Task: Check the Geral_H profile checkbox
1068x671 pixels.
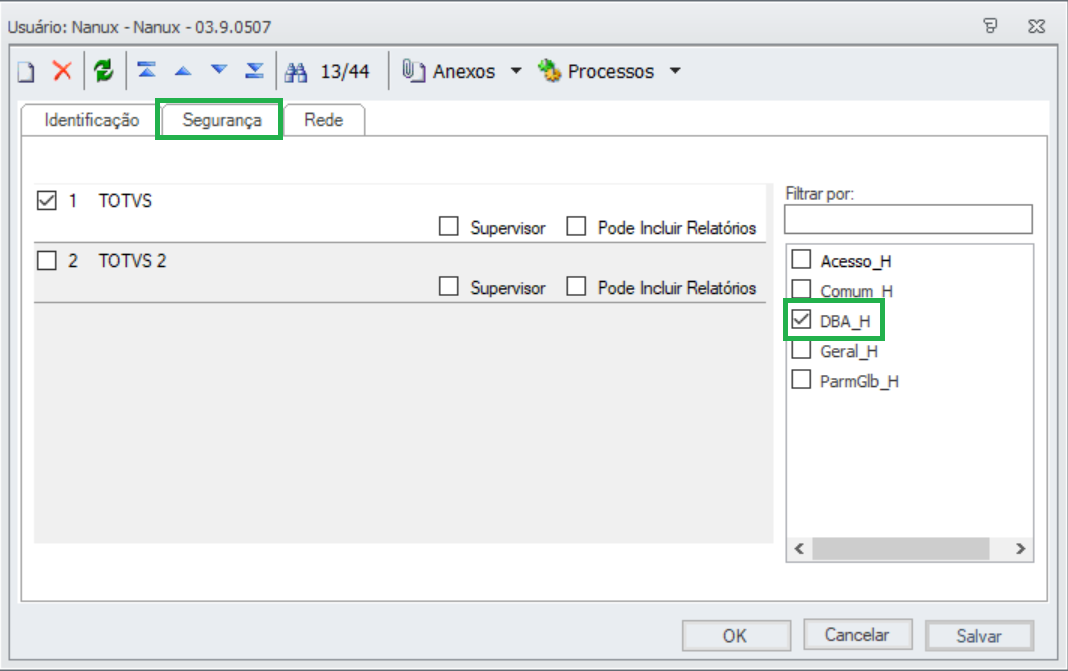Action: tap(802, 349)
